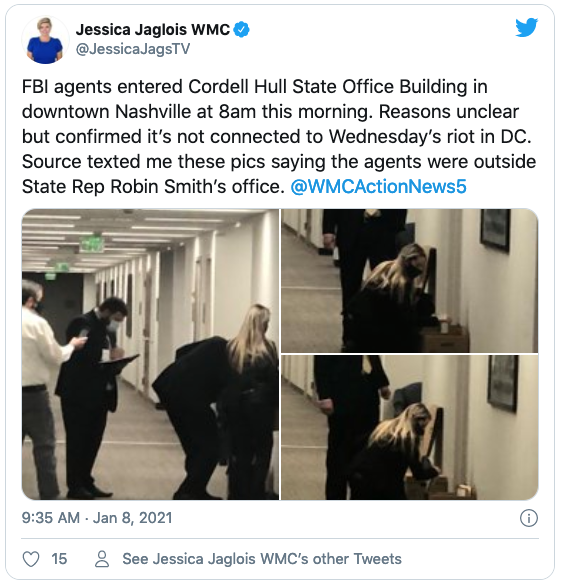Open the bottom-right photo thumbnail

[410, 428]
